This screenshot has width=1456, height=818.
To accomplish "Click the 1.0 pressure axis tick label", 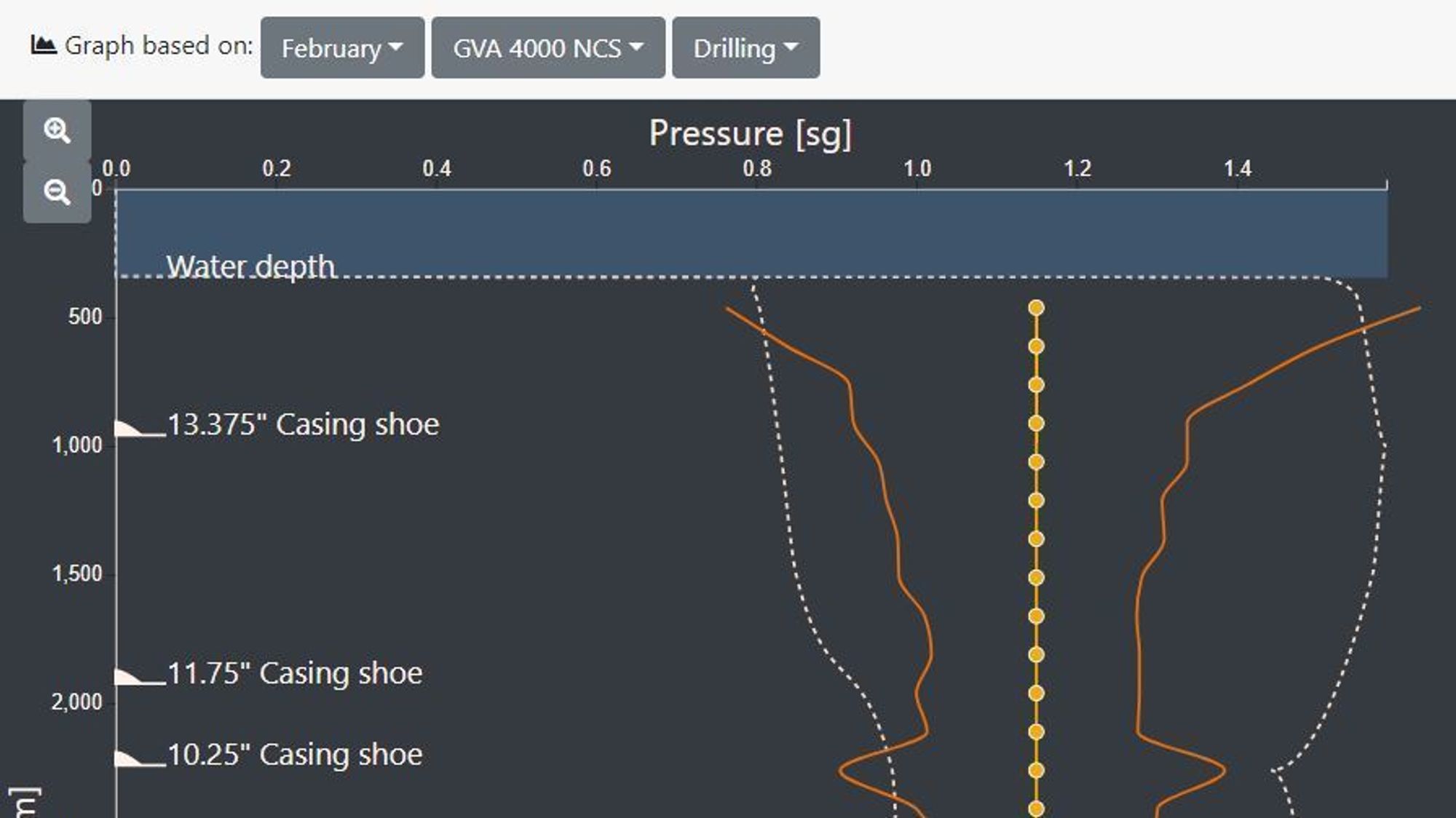I will [x=917, y=169].
